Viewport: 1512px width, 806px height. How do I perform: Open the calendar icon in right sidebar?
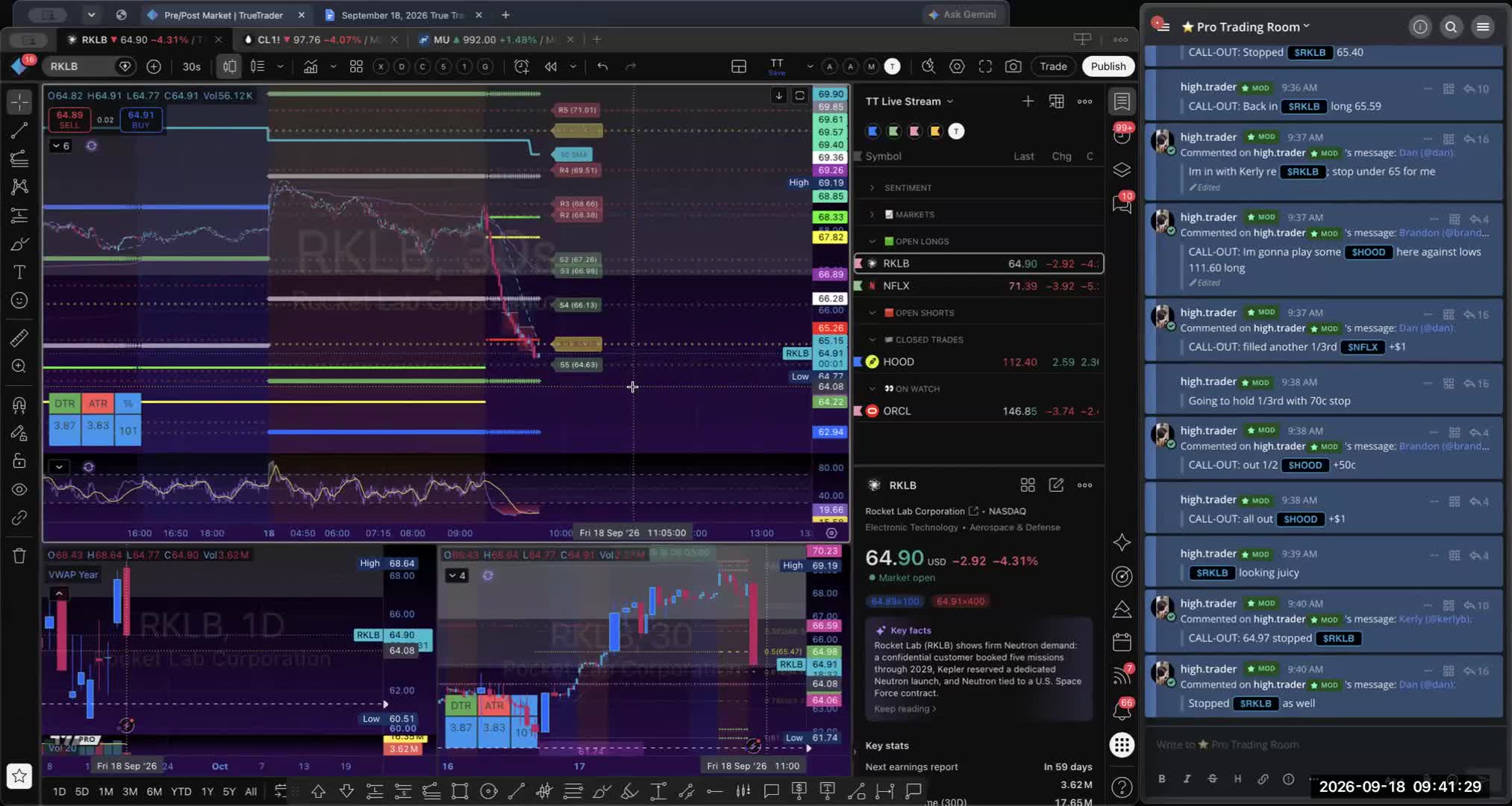pyautogui.click(x=1122, y=642)
